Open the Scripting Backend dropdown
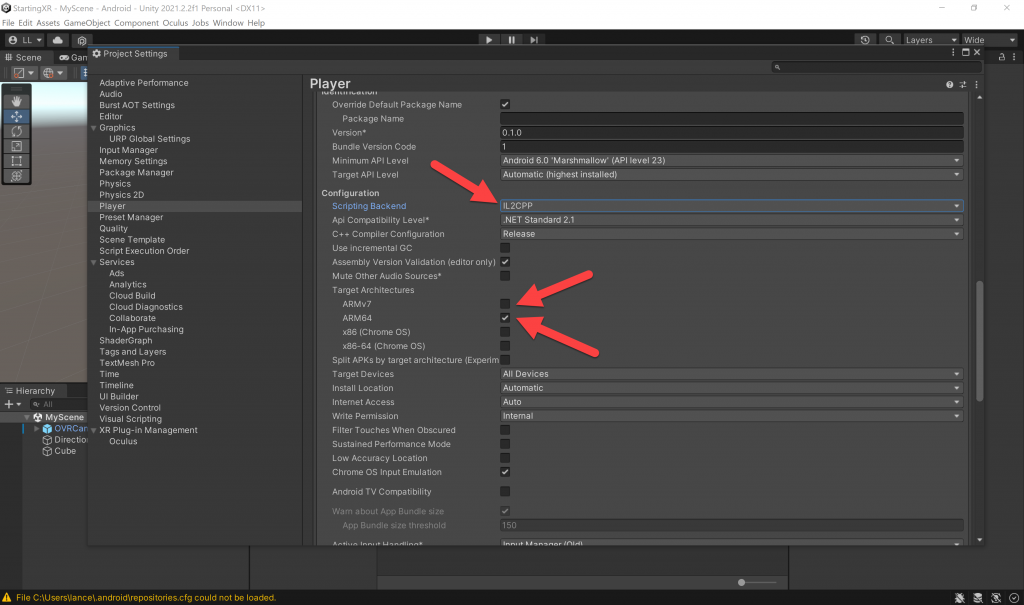The image size is (1024, 605). click(x=731, y=206)
